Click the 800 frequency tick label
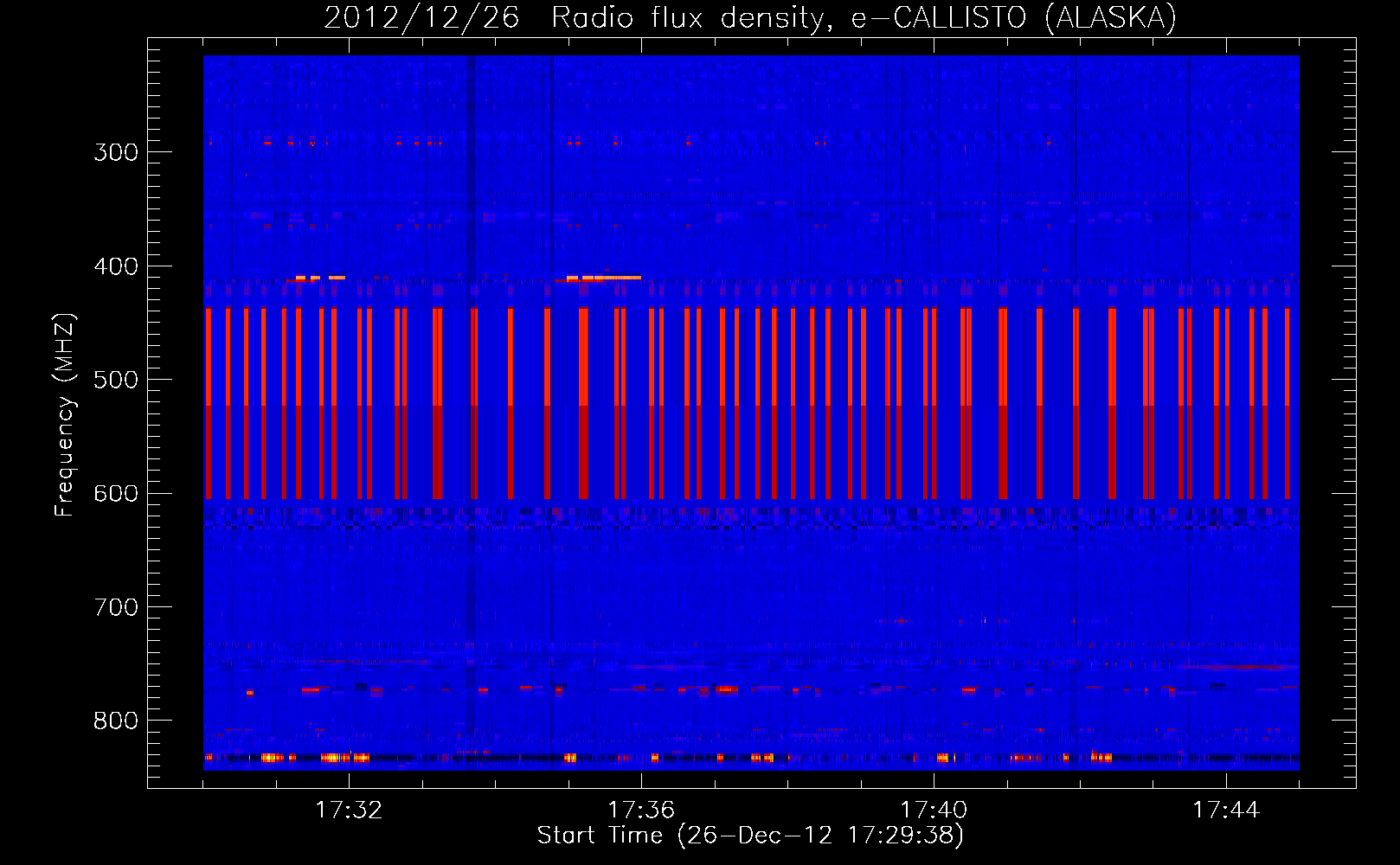The image size is (1400, 865). tap(116, 721)
